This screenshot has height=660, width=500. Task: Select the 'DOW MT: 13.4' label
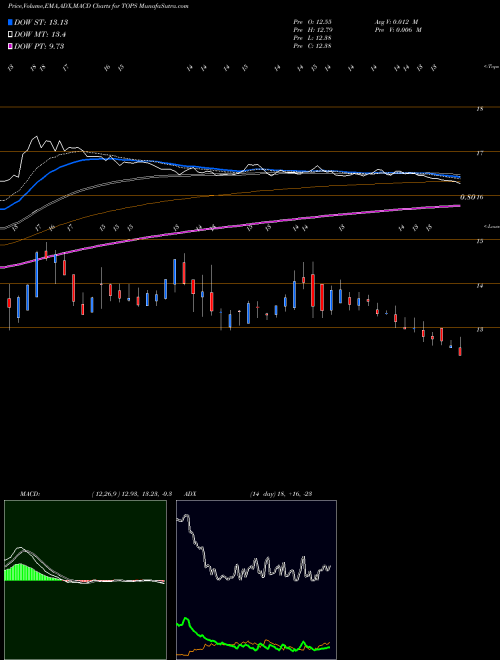[x=40, y=35]
